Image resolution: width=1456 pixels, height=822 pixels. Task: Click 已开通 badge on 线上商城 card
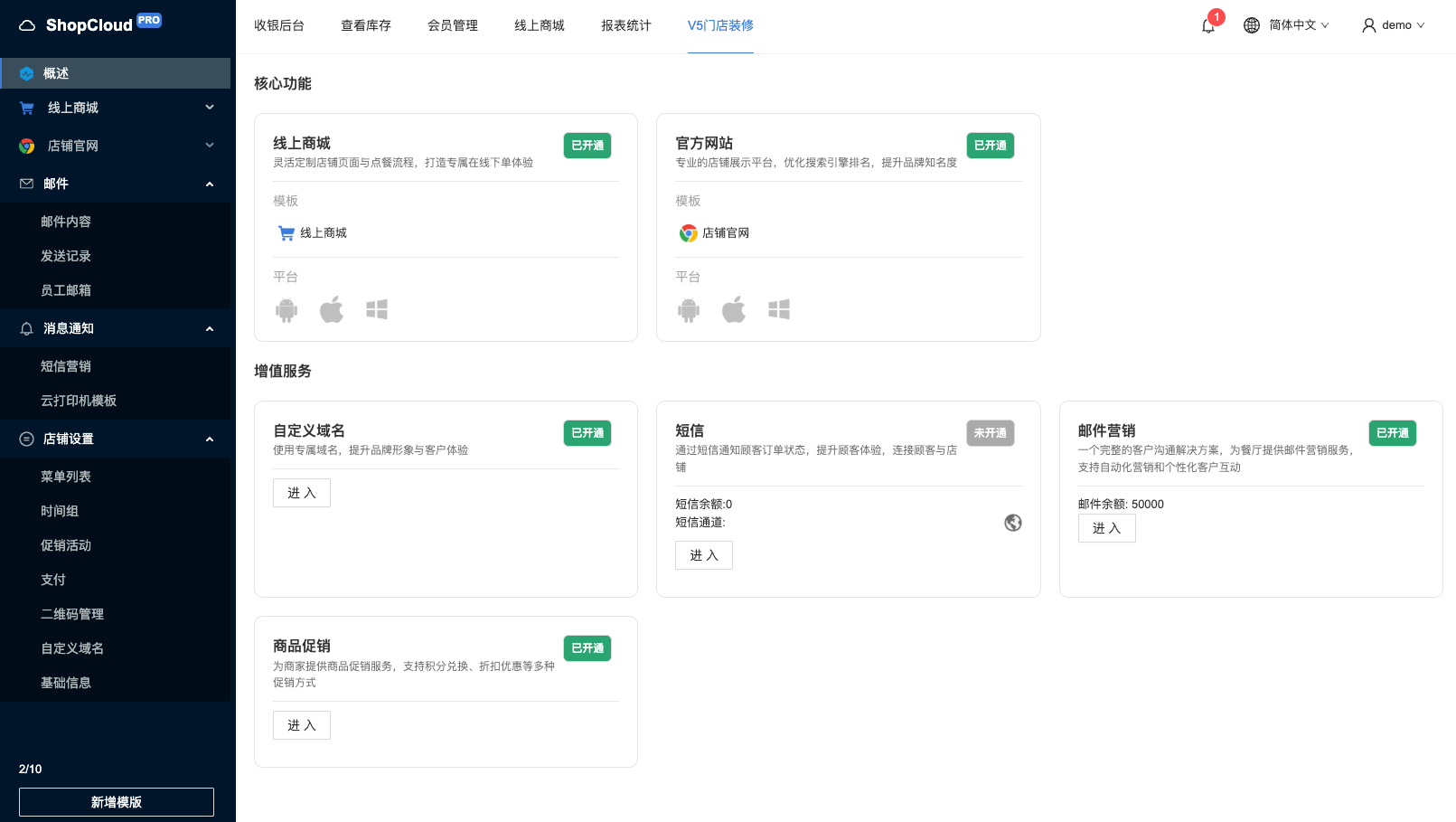pos(587,146)
